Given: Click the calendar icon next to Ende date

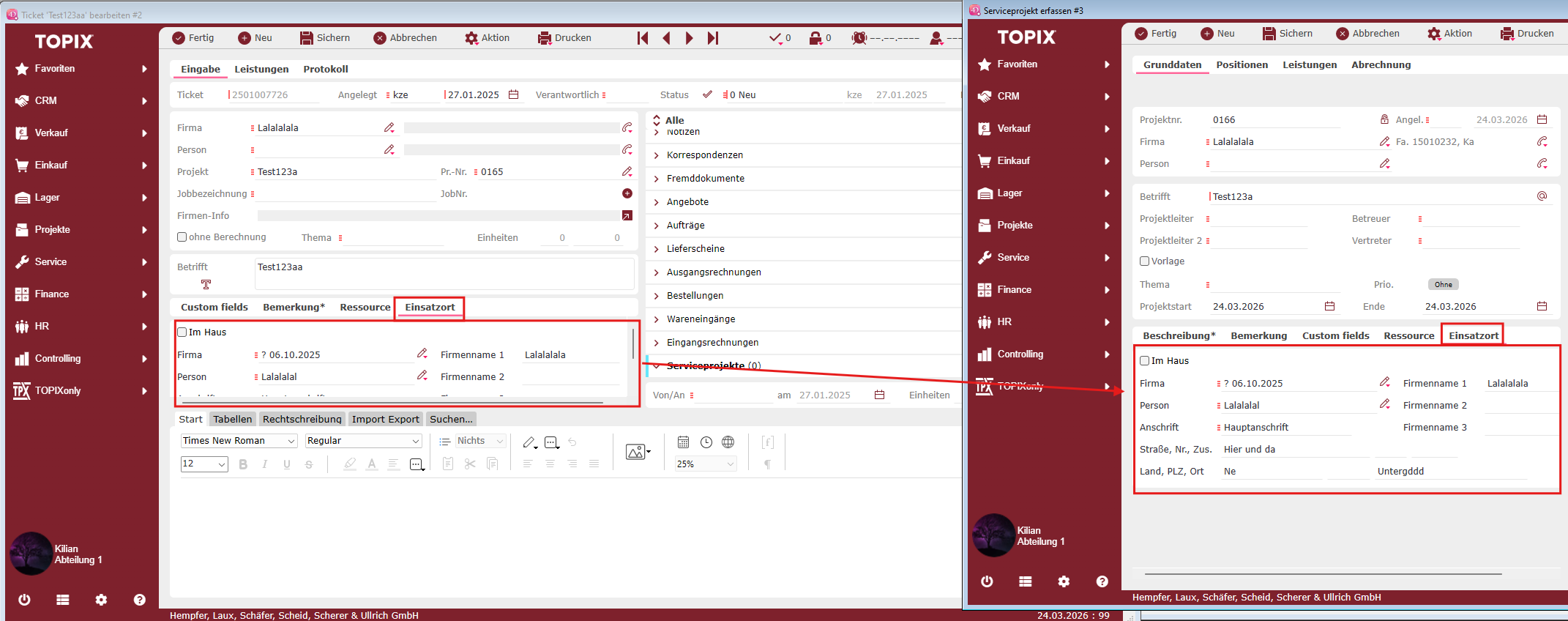Looking at the screenshot, I should tap(1542, 306).
